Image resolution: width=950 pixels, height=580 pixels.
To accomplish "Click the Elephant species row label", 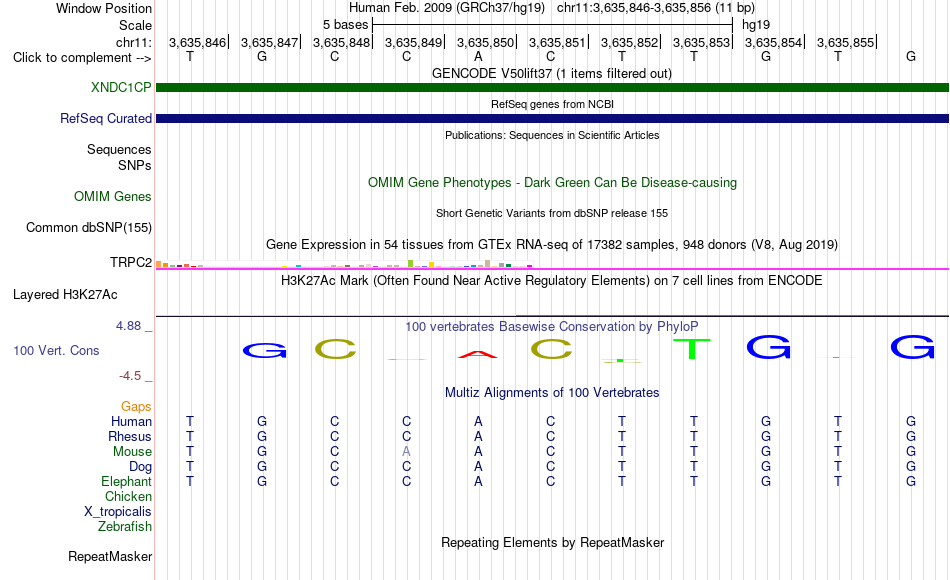I will 126,481.
